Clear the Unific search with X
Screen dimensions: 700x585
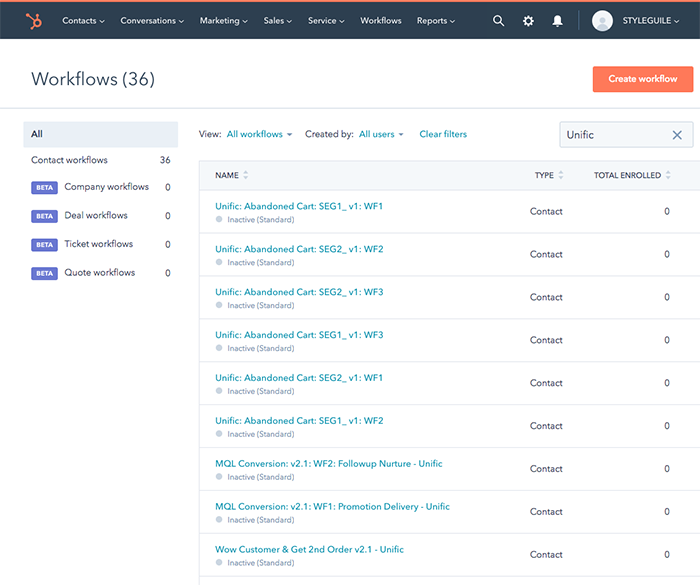(677, 135)
